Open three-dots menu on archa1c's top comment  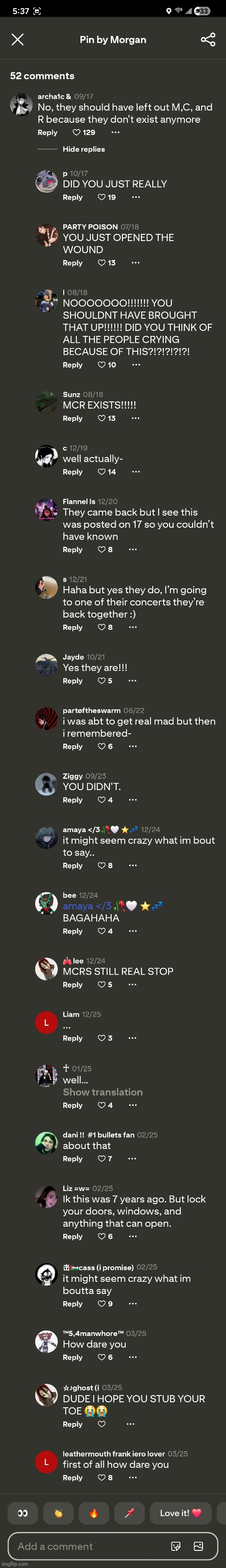pos(115,132)
